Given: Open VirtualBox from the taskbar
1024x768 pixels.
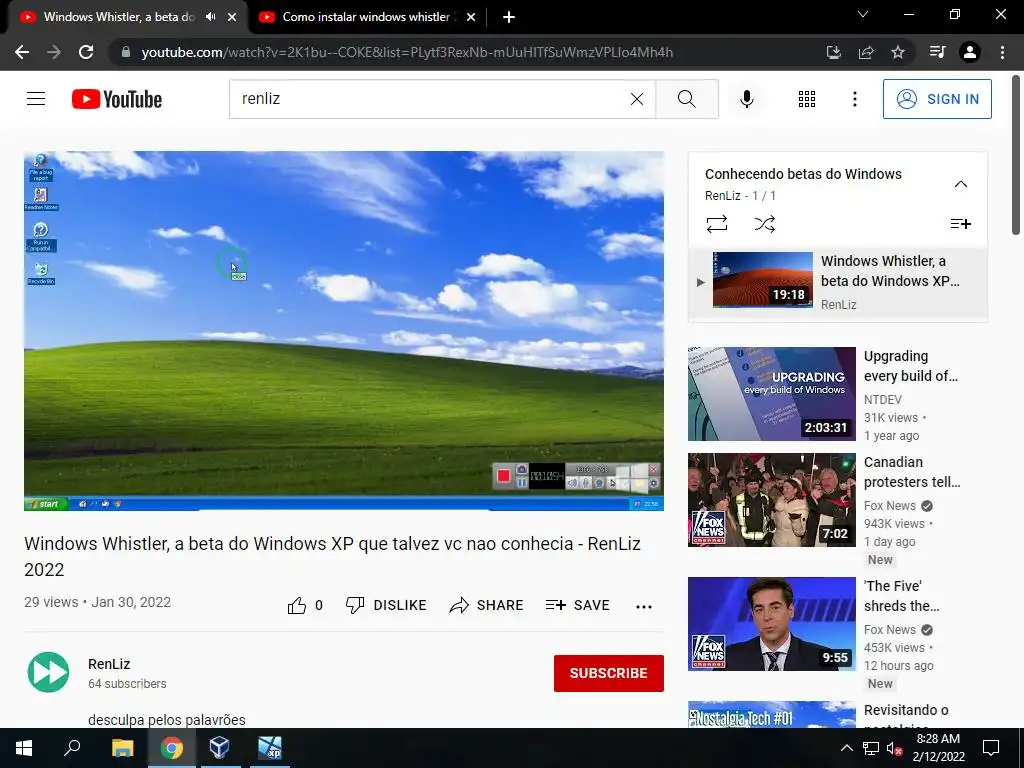Looking at the screenshot, I should pos(219,748).
